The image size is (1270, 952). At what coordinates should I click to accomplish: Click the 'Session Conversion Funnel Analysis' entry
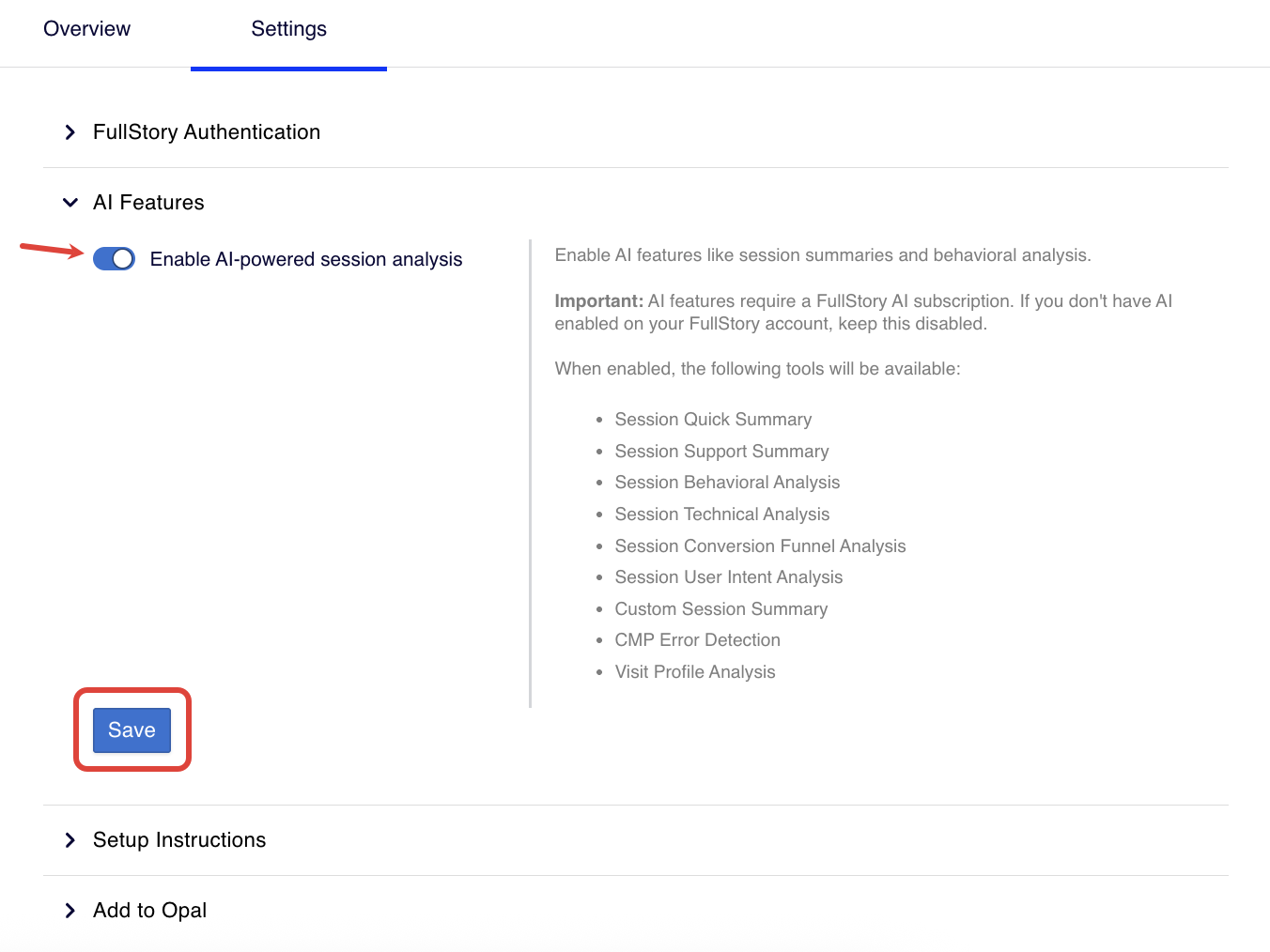(x=759, y=546)
